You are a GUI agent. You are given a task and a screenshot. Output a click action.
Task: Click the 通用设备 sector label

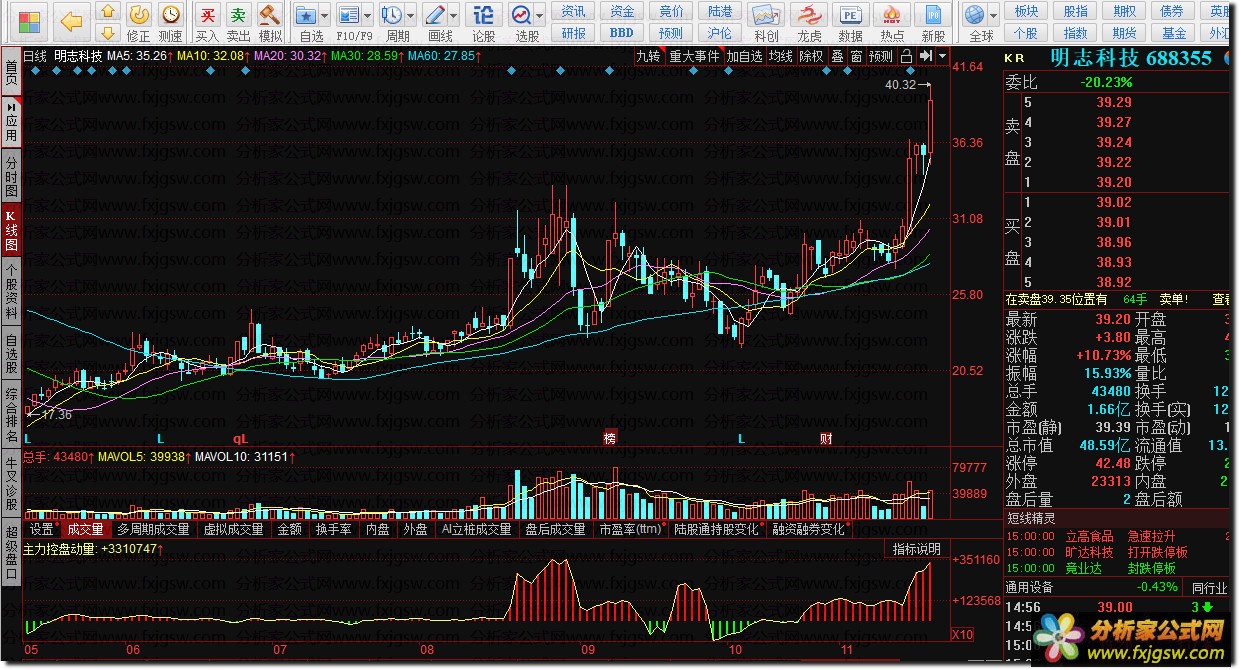coord(1031,586)
